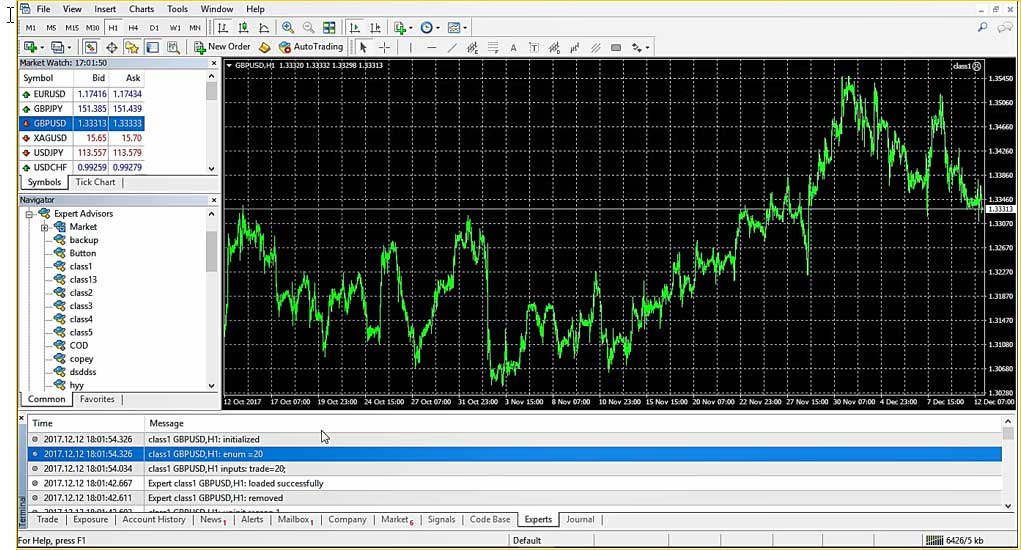Open the Tools menu
Viewport: 1021px width, 550px height.
point(177,9)
